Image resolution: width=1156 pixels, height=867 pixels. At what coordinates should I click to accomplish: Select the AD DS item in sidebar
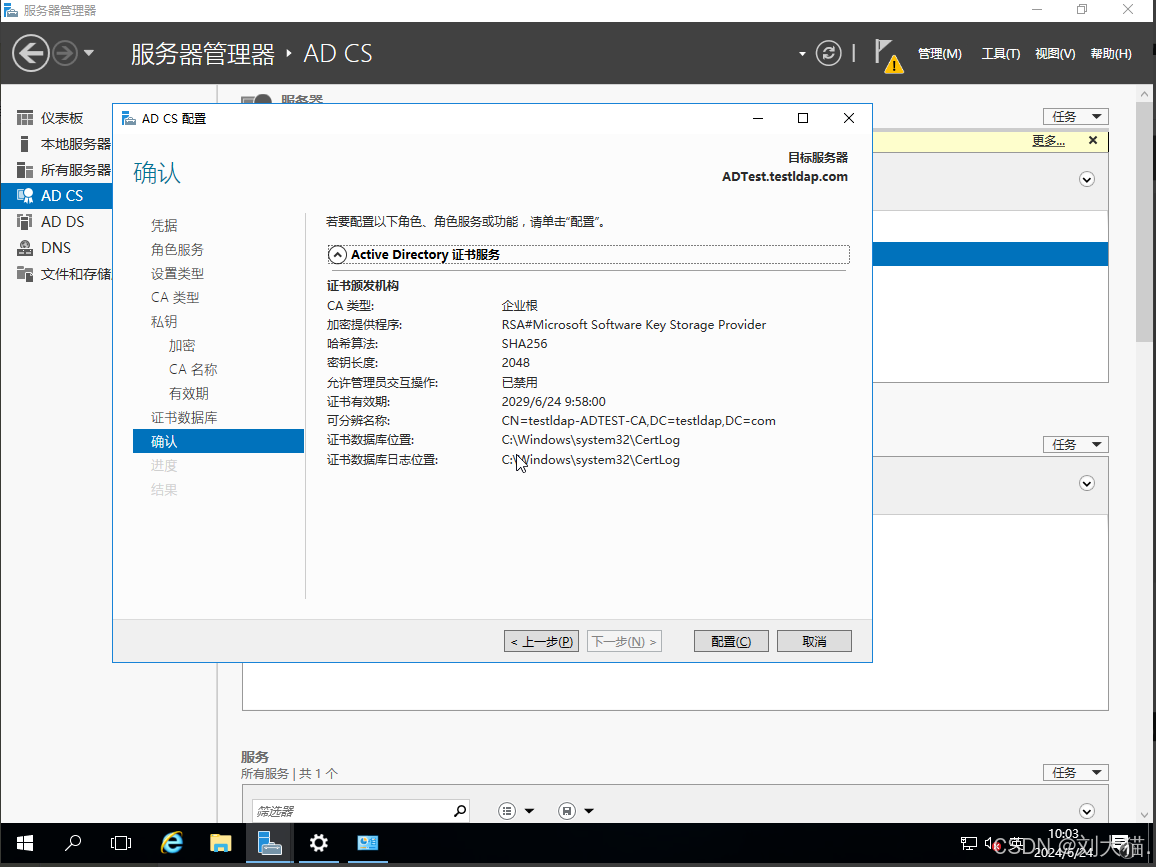tap(62, 222)
